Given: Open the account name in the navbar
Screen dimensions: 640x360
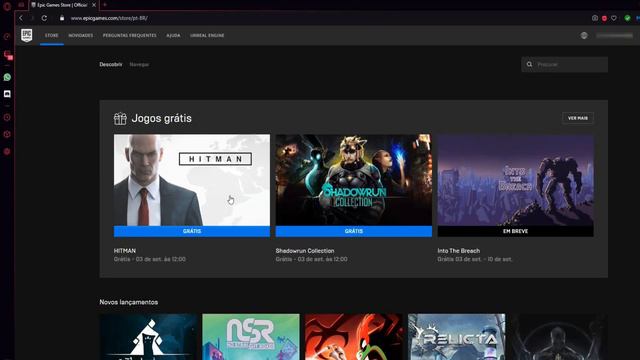Looking at the screenshot, I should (x=614, y=36).
